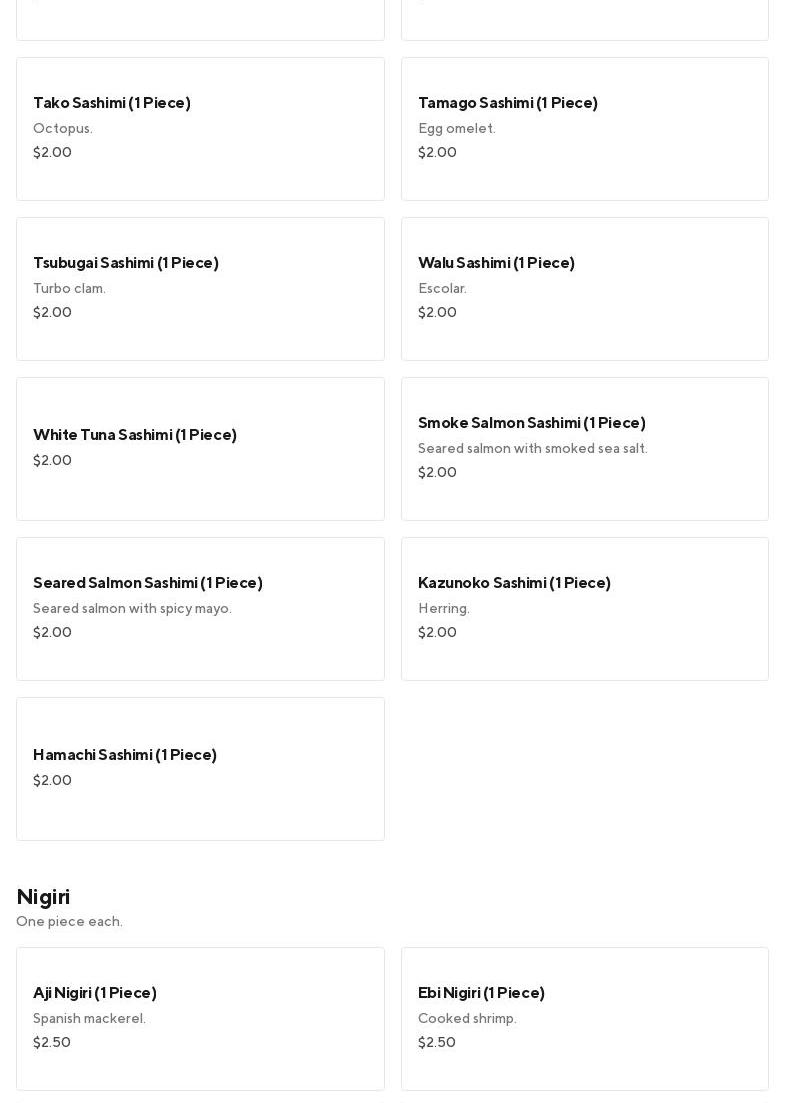
Task: Click the $2.50 price under Ebi Nigiri
Action: click(x=437, y=1043)
